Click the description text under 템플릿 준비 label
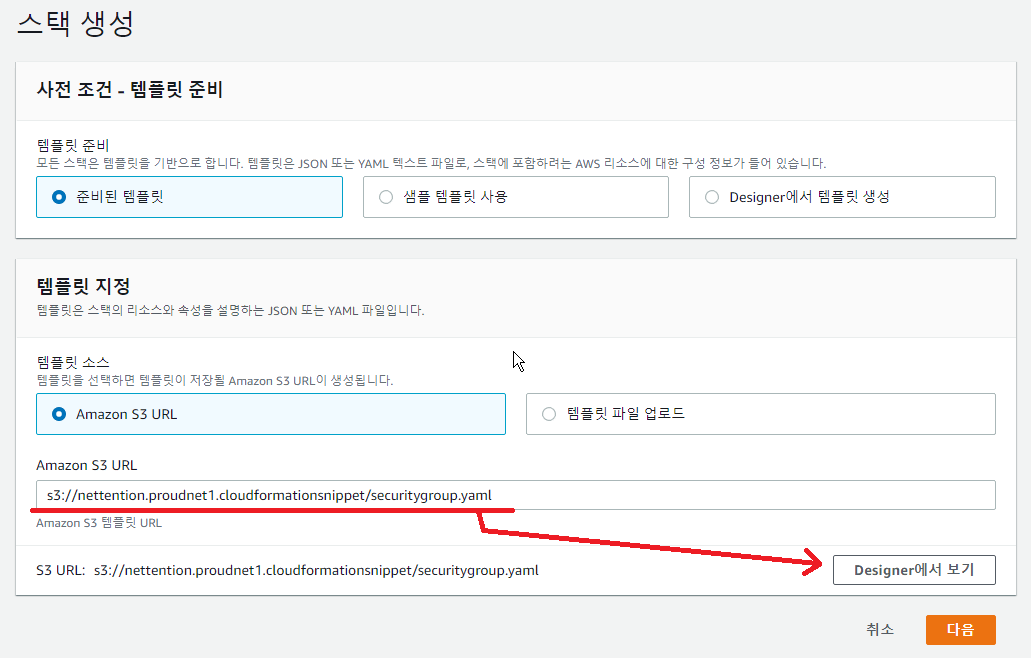Screen dimensions: 1031x658 coord(430,162)
